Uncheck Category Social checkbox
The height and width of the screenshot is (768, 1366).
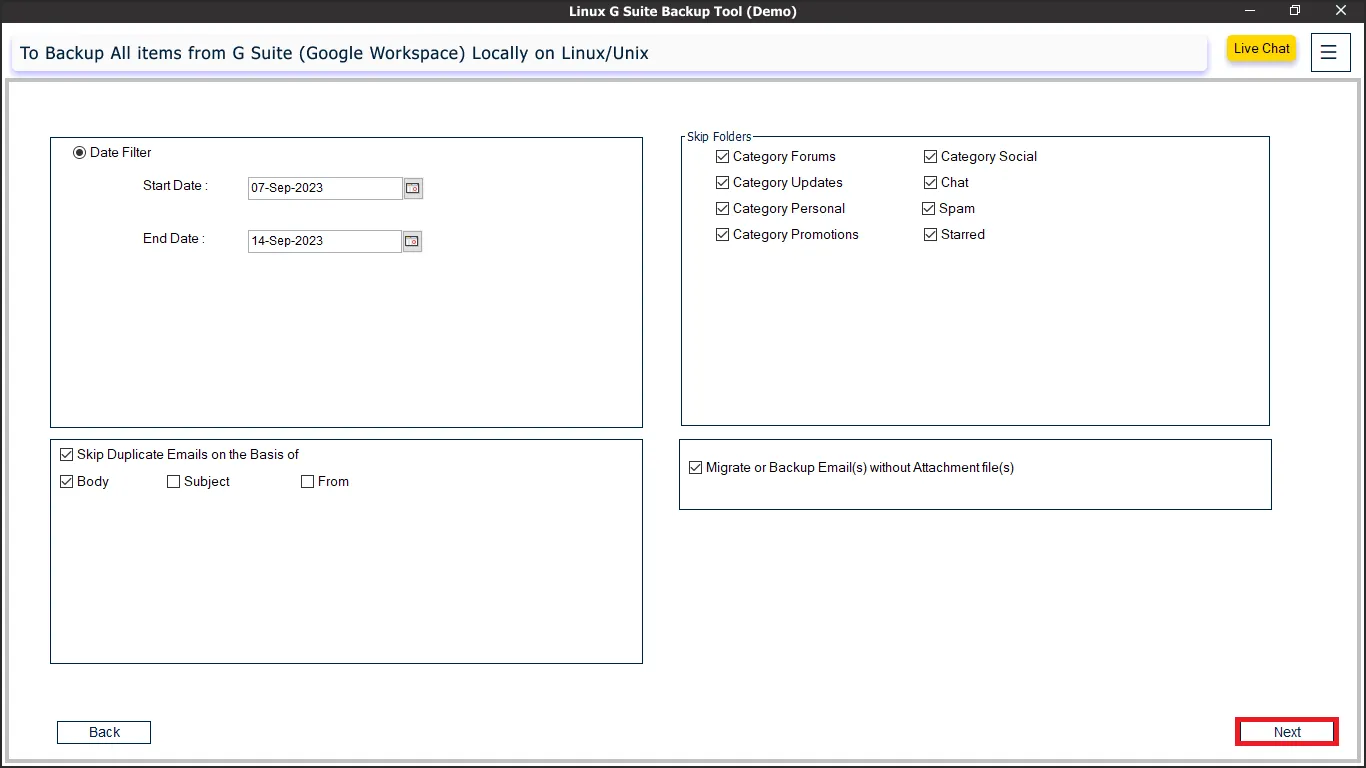pyautogui.click(x=931, y=157)
